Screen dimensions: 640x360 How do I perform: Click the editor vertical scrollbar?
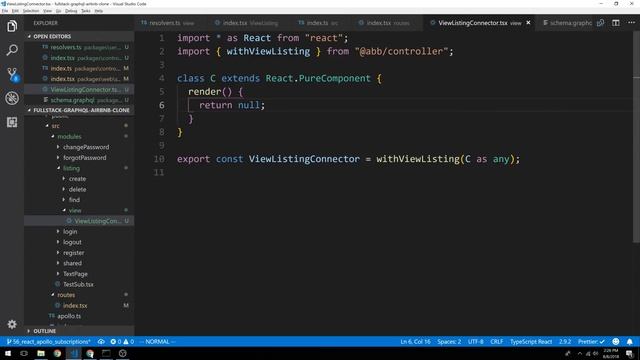(x=636, y=137)
